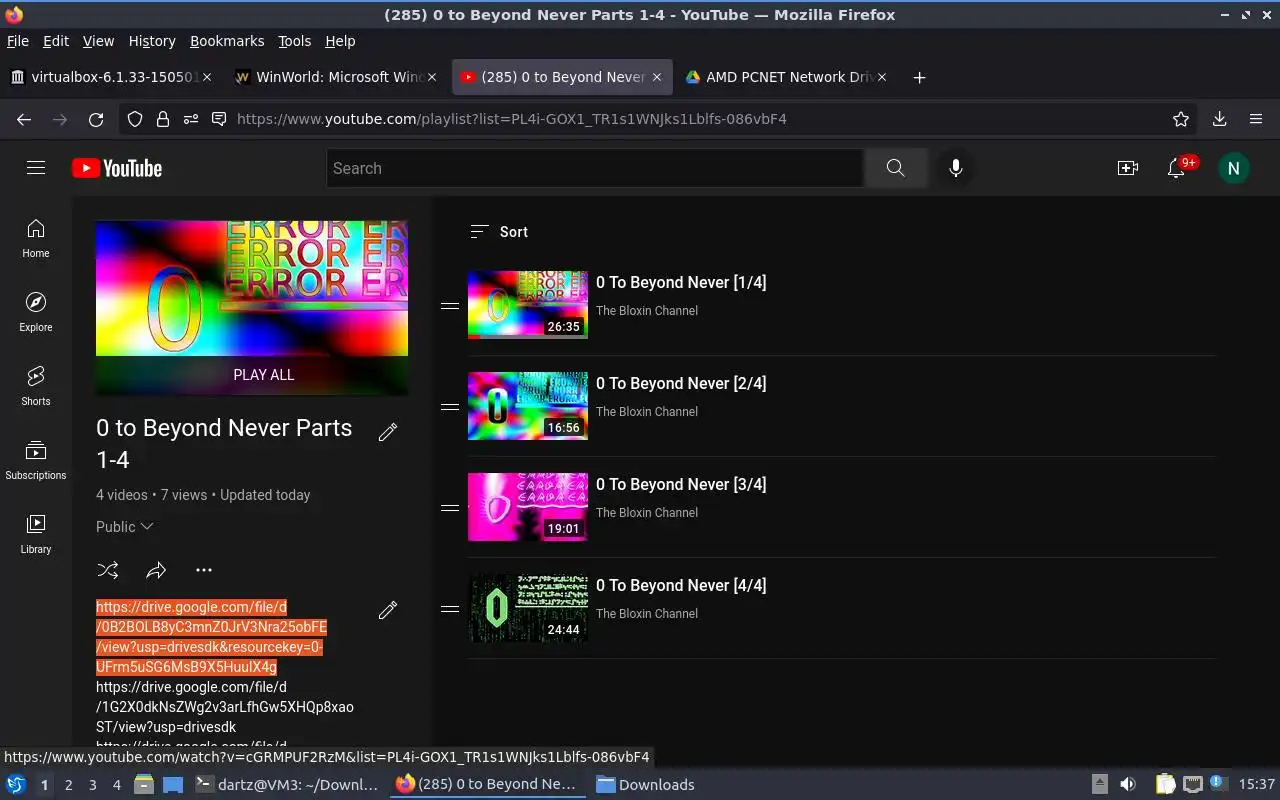
Task: Go to Home in sidebar
Action: pyautogui.click(x=36, y=238)
